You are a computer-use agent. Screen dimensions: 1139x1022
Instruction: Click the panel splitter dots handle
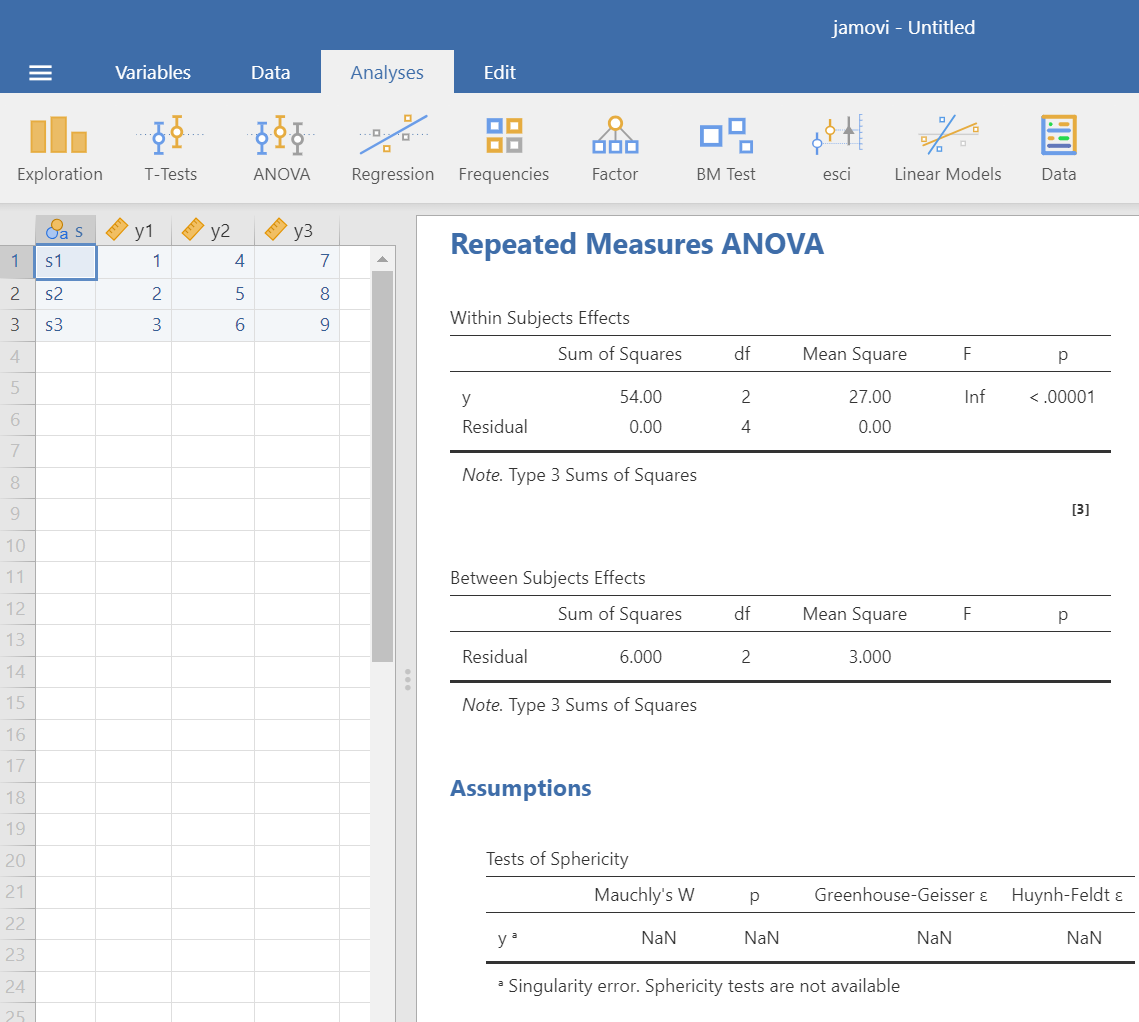tap(408, 680)
